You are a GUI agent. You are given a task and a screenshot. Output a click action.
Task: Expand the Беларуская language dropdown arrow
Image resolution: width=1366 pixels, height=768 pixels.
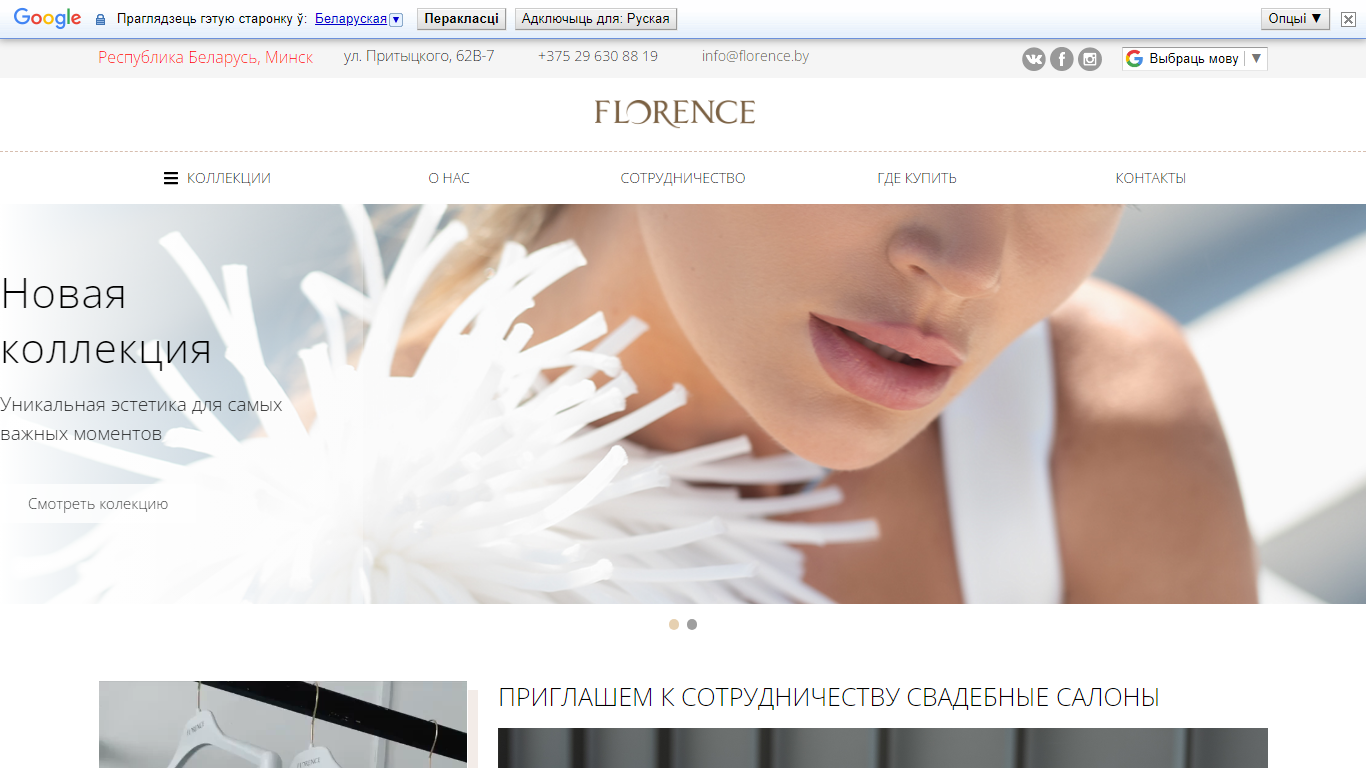396,19
